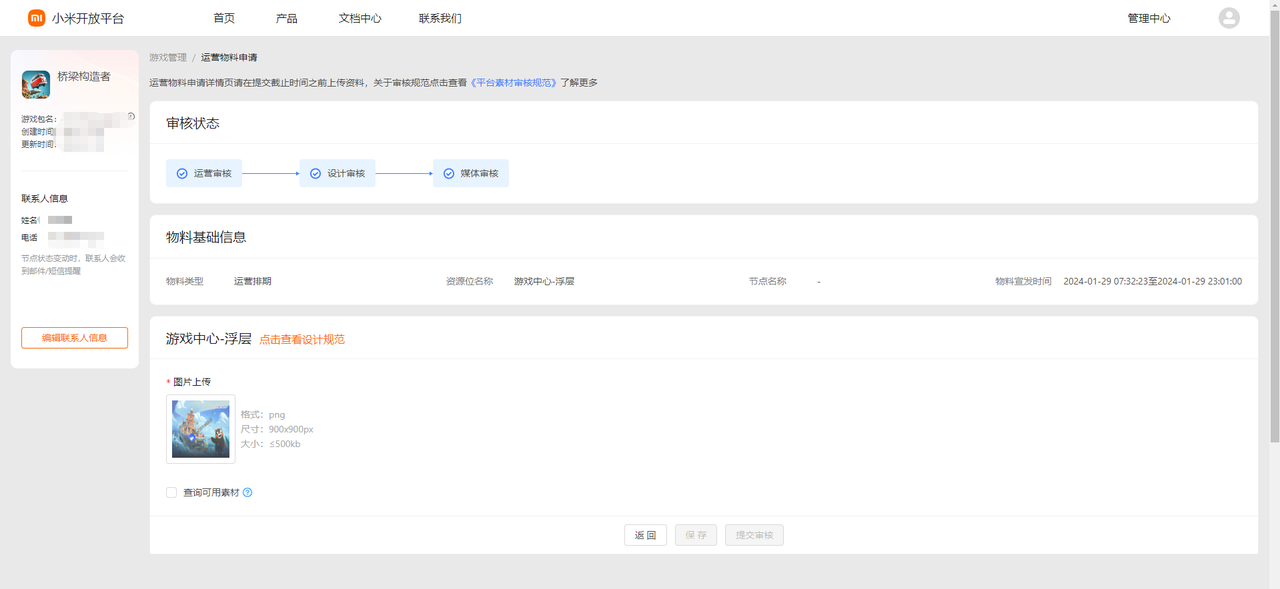
Task: Click the help icon beside 查询可用素材
Action: [248, 493]
